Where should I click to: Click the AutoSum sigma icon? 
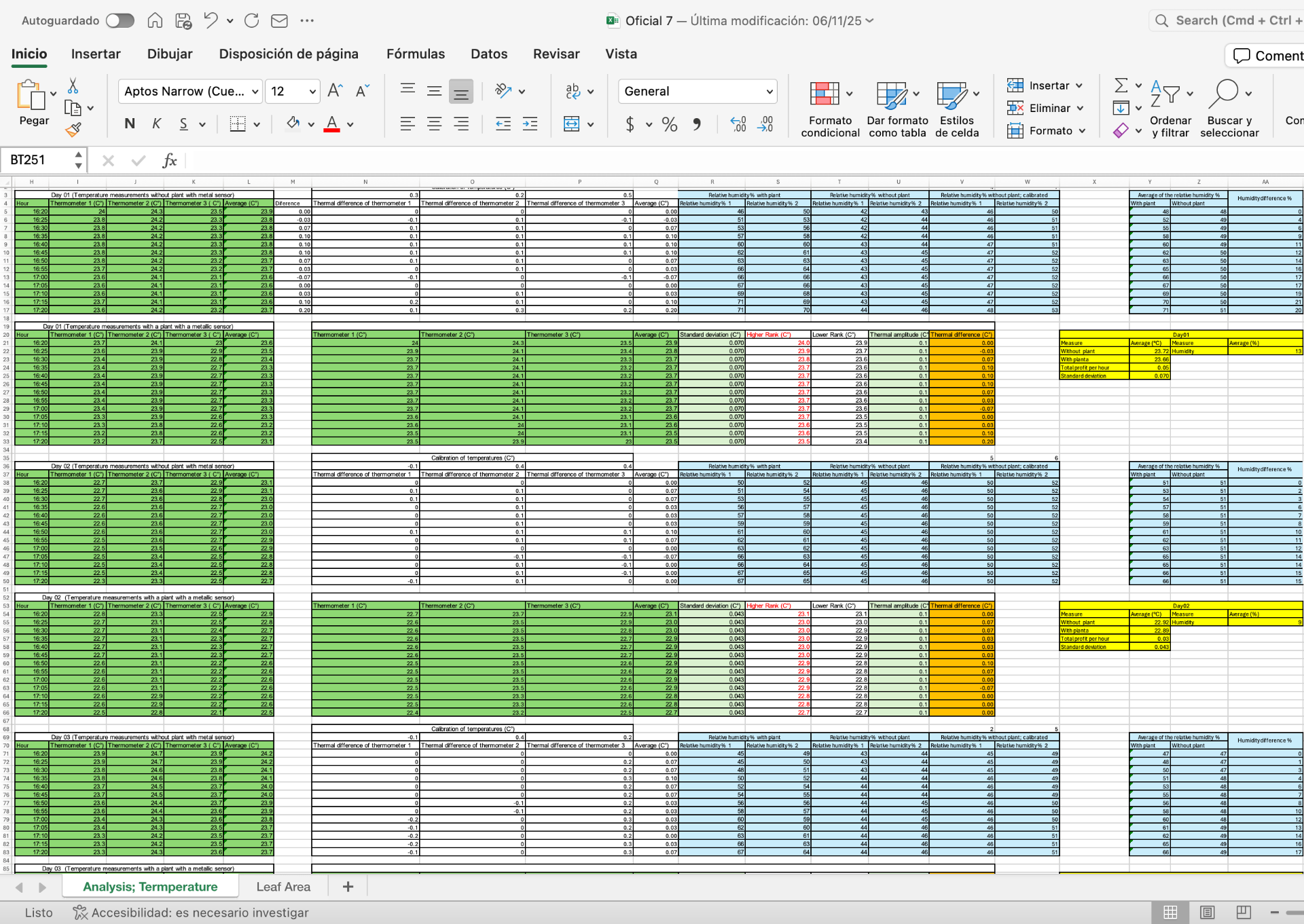point(1121,86)
